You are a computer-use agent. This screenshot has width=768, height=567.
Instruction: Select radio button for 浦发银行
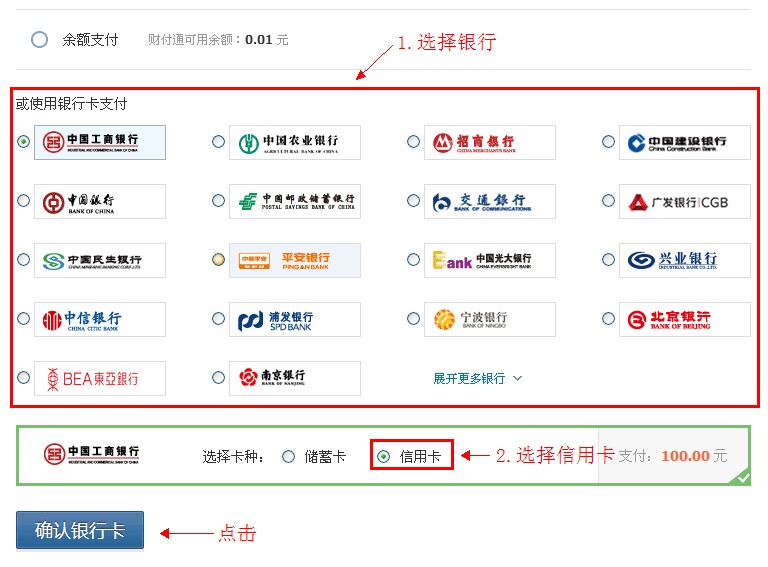(x=218, y=319)
